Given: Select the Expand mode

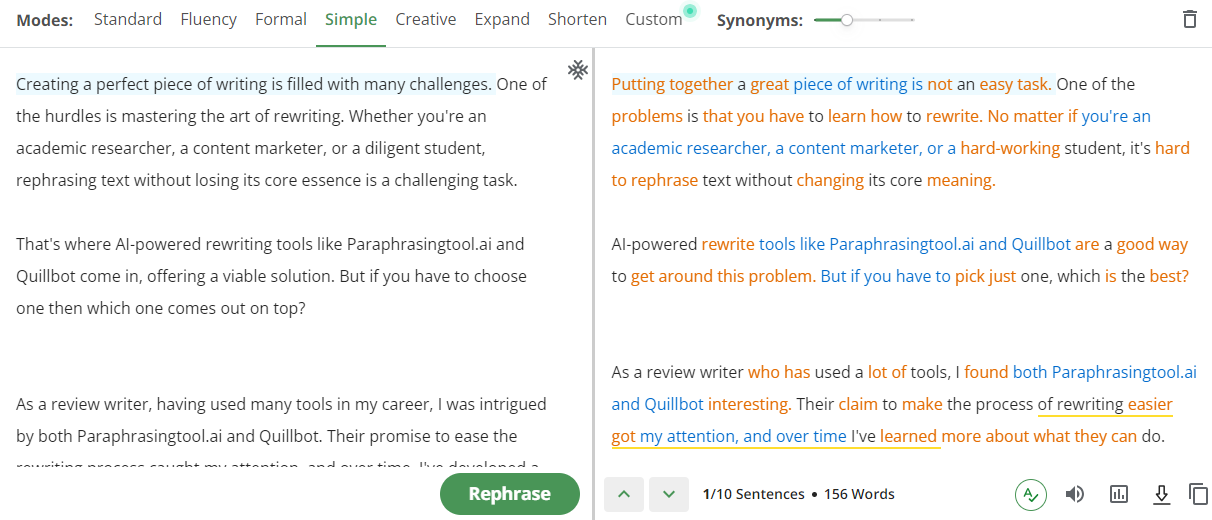Looking at the screenshot, I should click(502, 20).
